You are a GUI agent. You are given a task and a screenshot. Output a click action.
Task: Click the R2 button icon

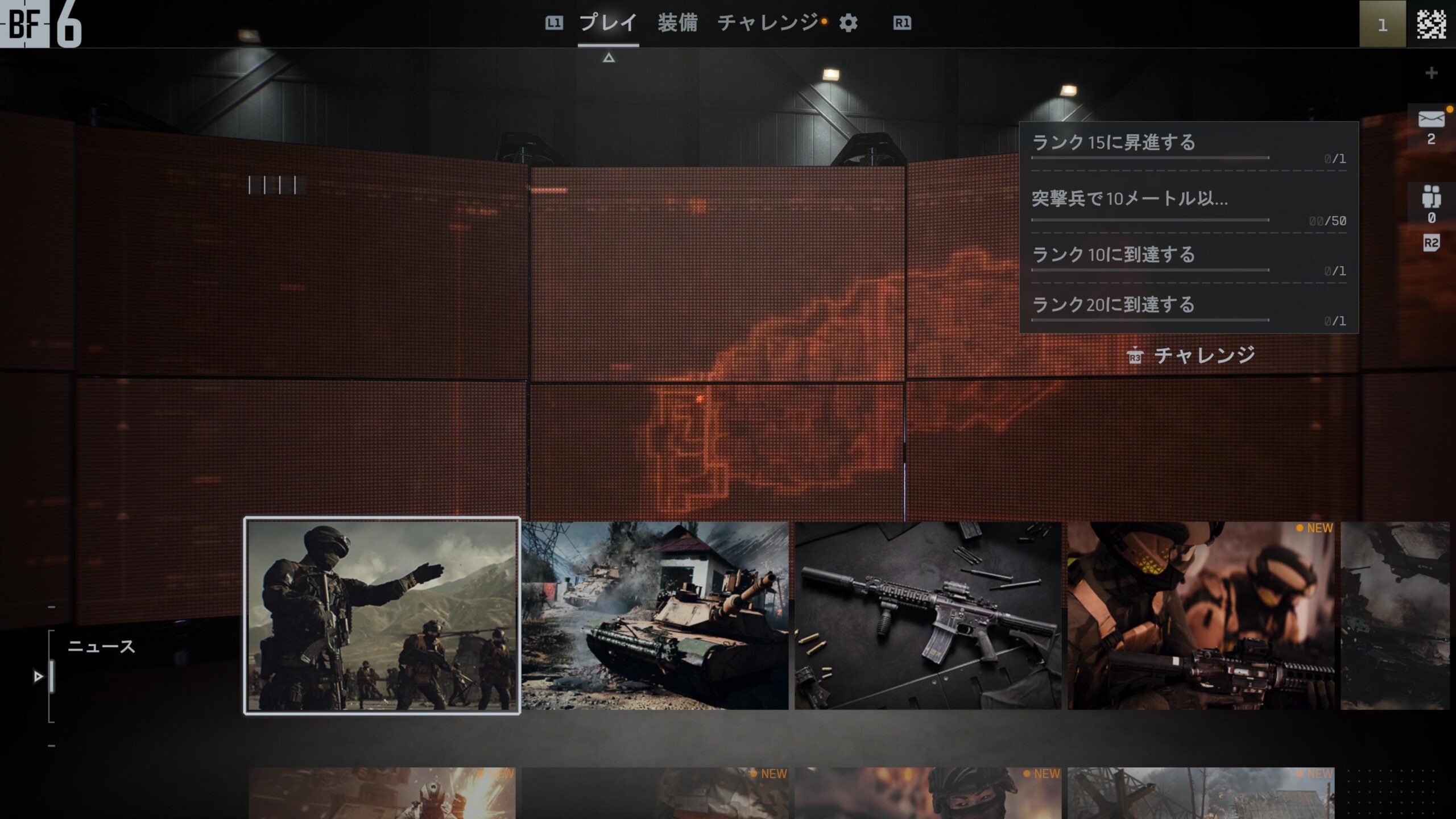coord(1431,244)
